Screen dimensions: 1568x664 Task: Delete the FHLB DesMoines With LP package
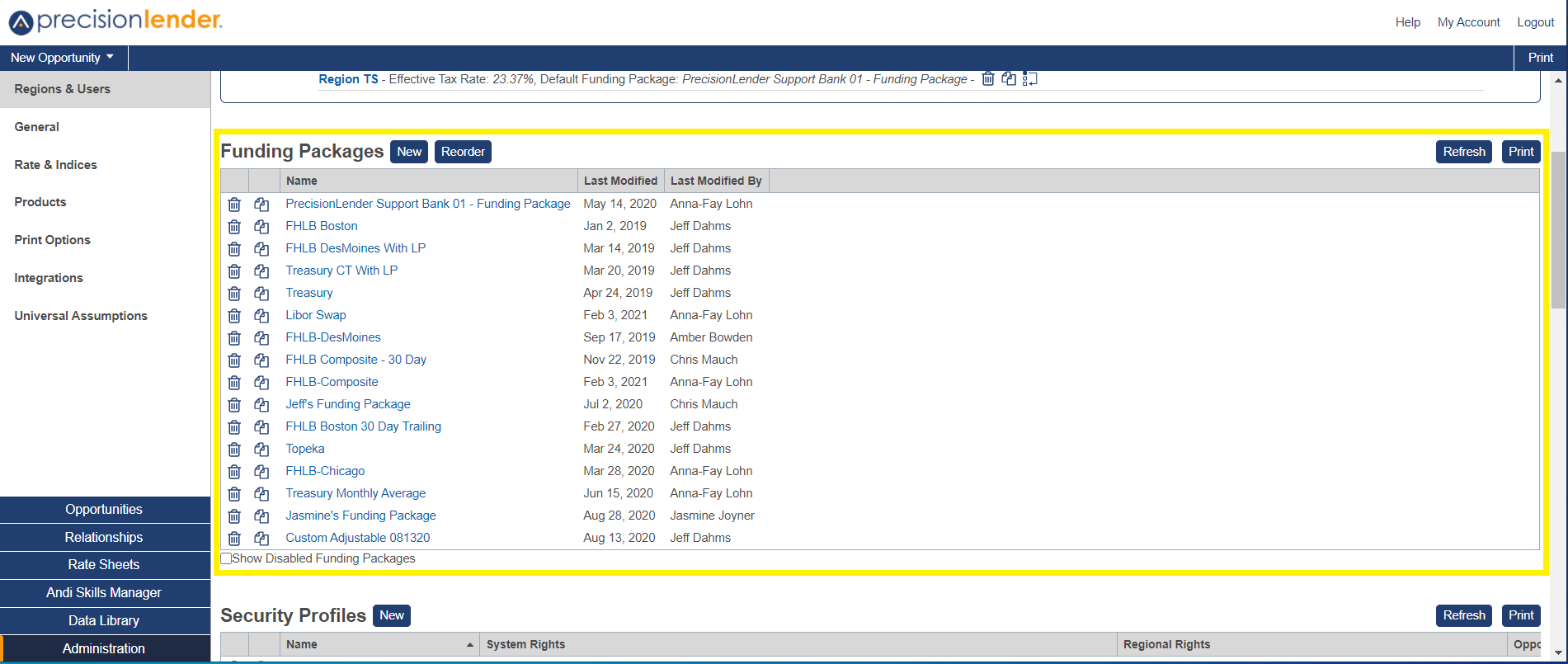pyautogui.click(x=234, y=248)
